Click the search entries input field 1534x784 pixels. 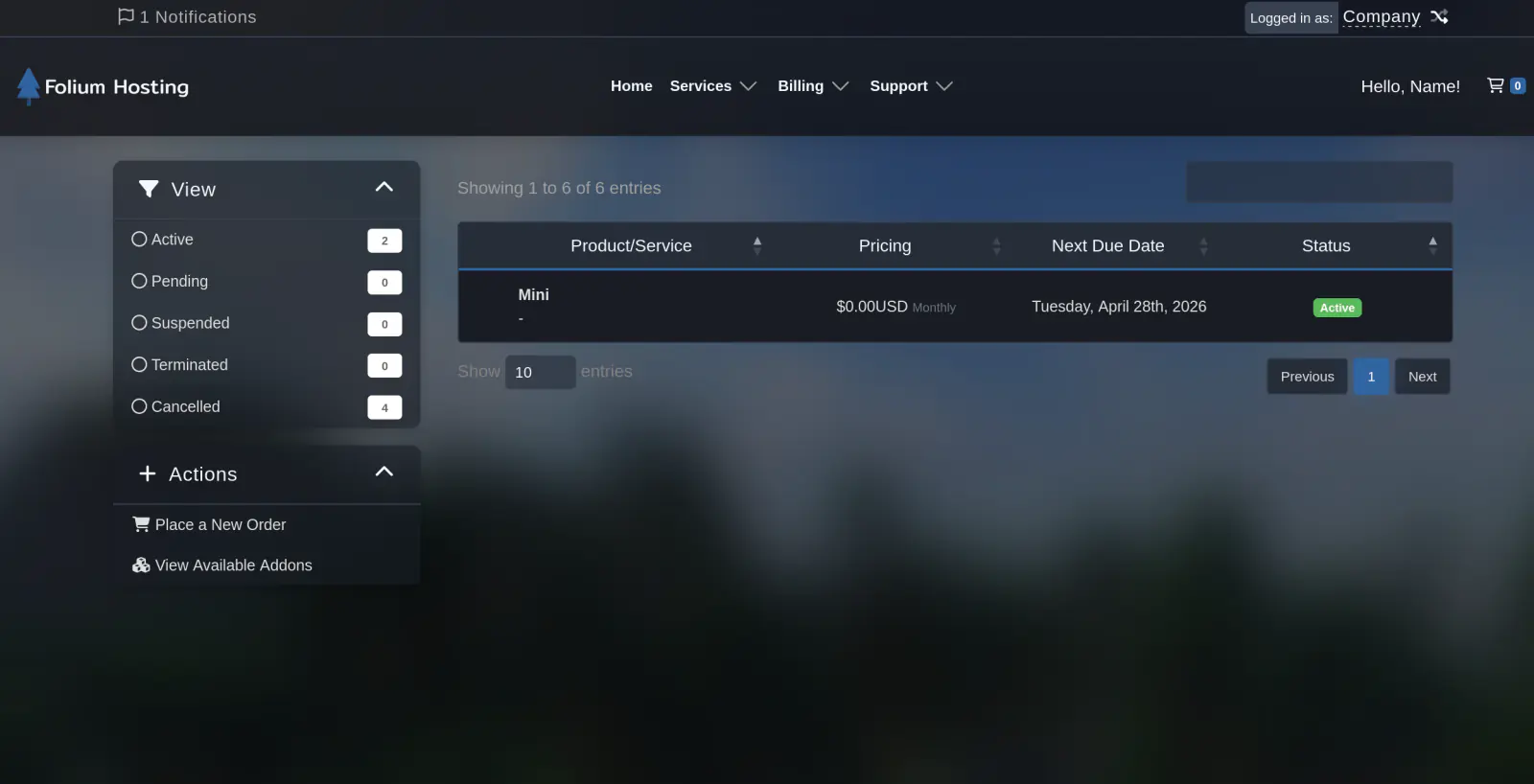click(x=1319, y=182)
